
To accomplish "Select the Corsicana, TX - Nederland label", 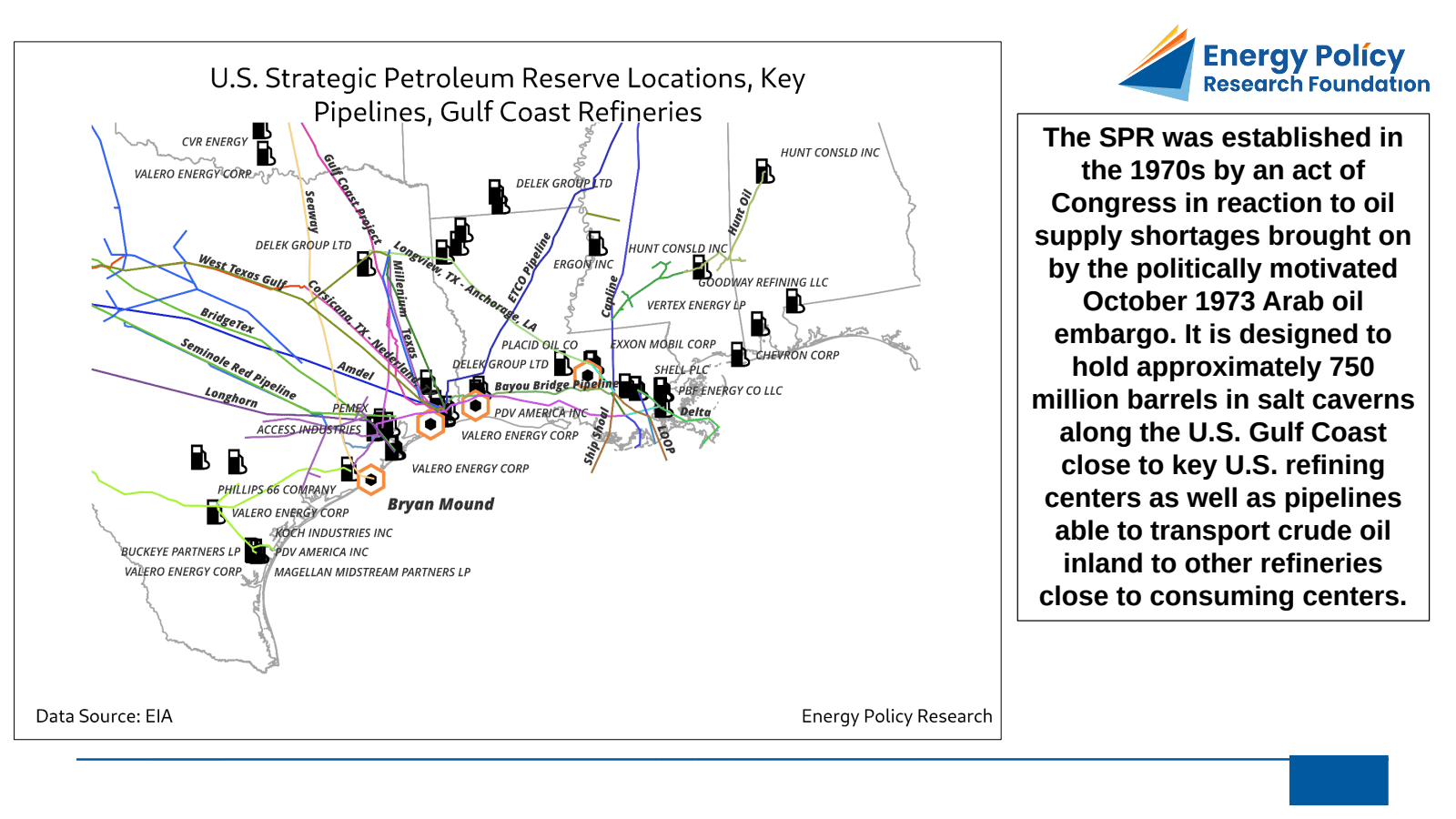I will coord(364,331).
